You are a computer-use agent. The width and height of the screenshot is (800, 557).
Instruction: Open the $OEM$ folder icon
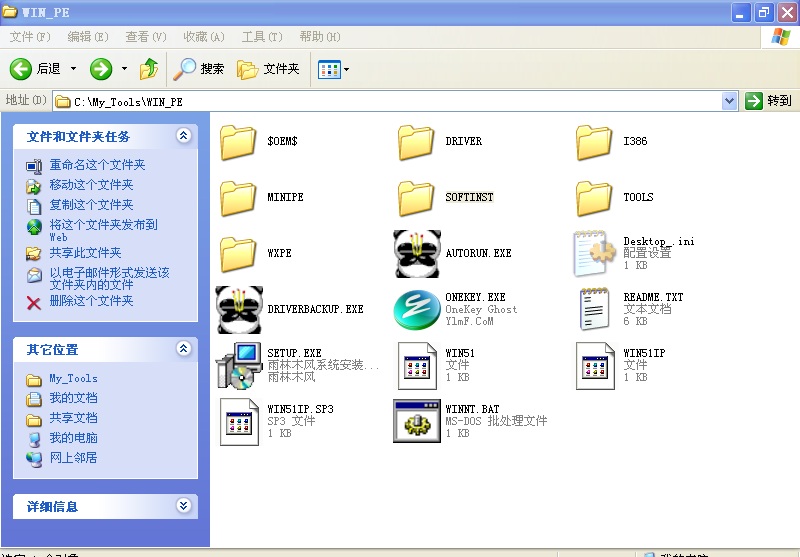click(x=238, y=142)
